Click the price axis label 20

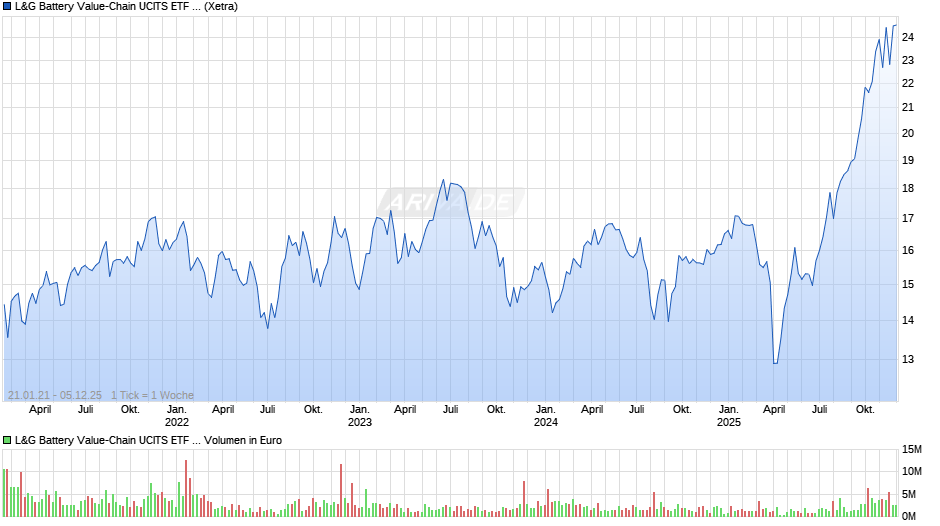(908, 133)
